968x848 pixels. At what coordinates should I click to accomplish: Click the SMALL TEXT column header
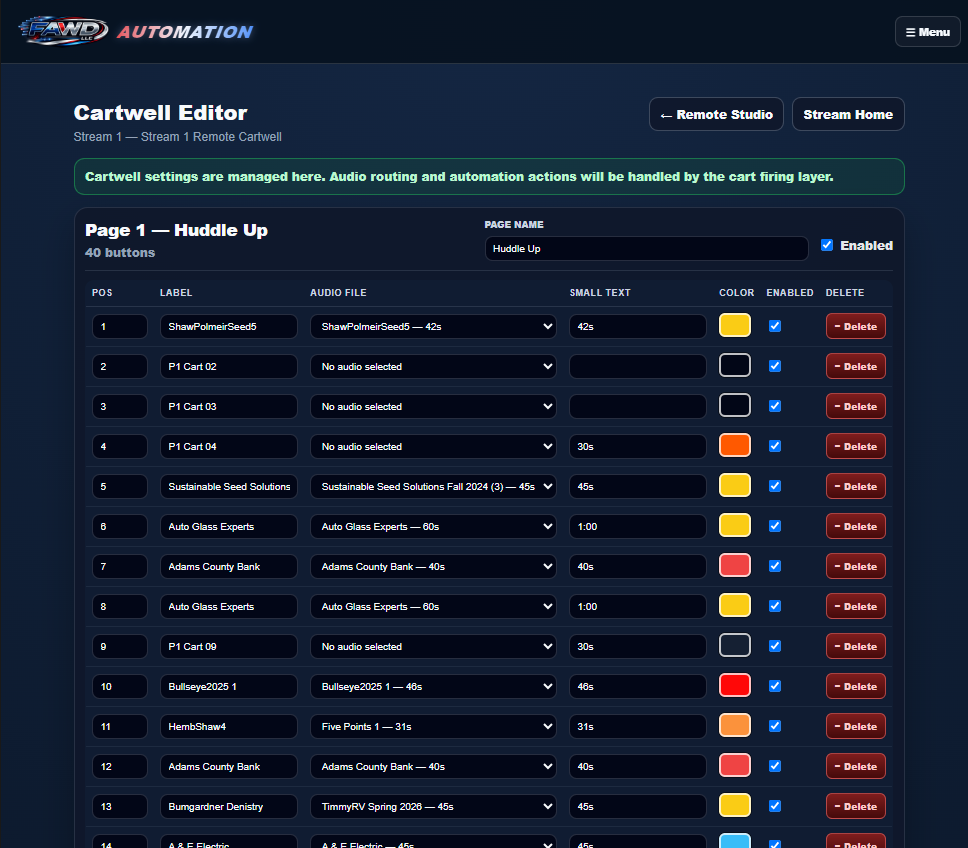click(x=600, y=293)
